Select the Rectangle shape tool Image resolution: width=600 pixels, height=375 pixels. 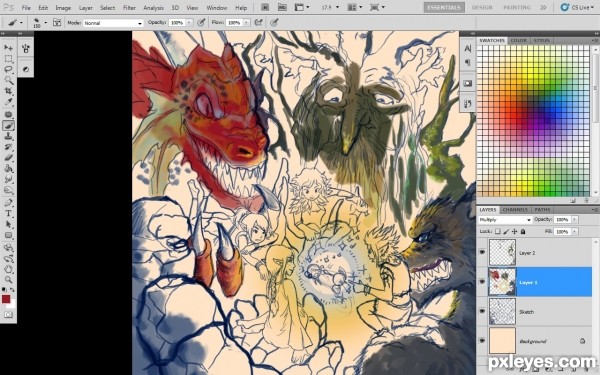[x=8, y=235]
